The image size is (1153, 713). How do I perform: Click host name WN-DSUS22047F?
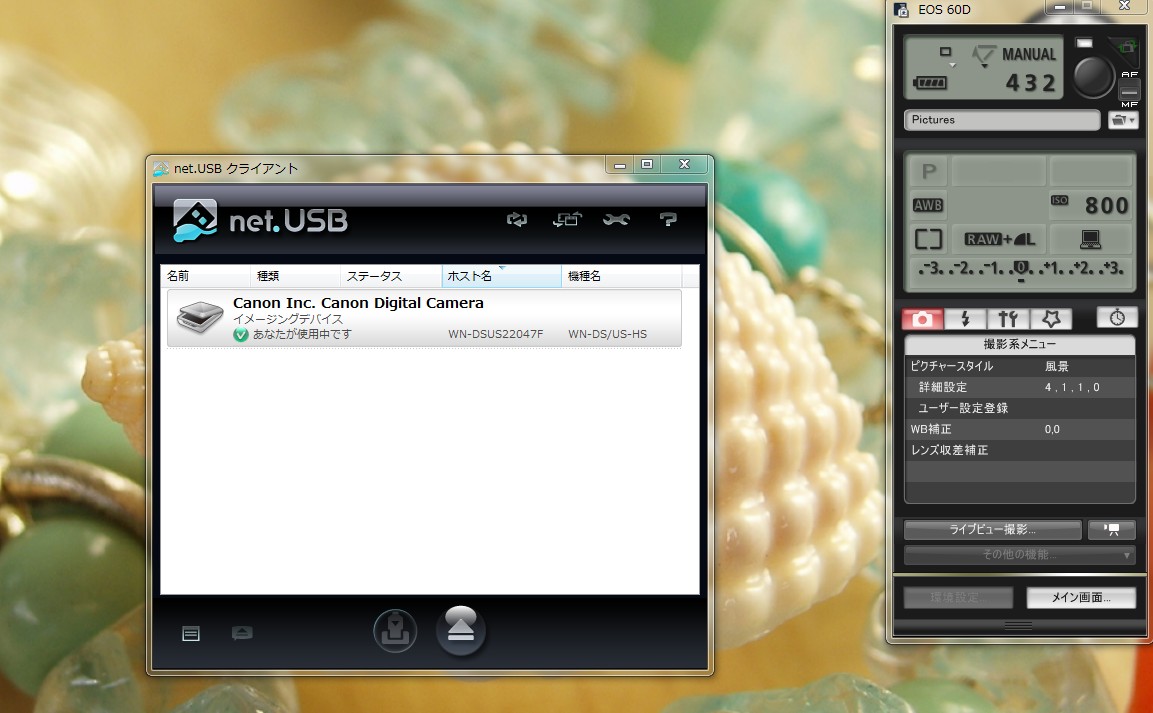pos(496,334)
